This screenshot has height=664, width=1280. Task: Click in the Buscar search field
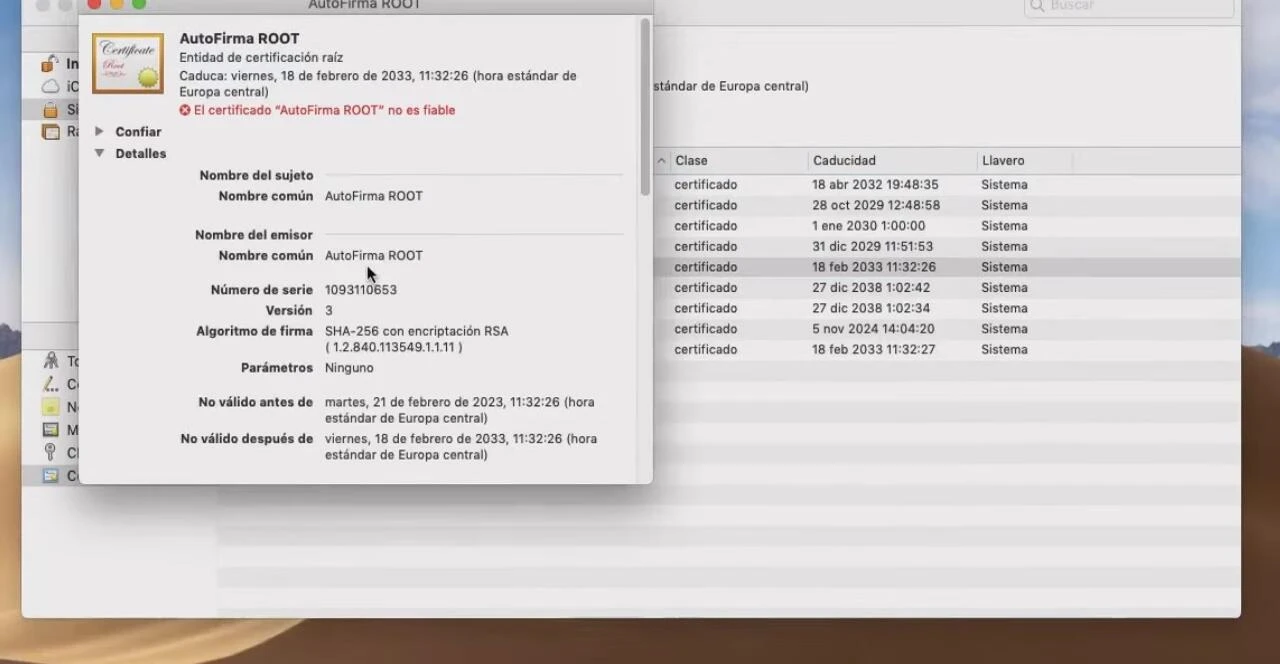[x=1129, y=7]
